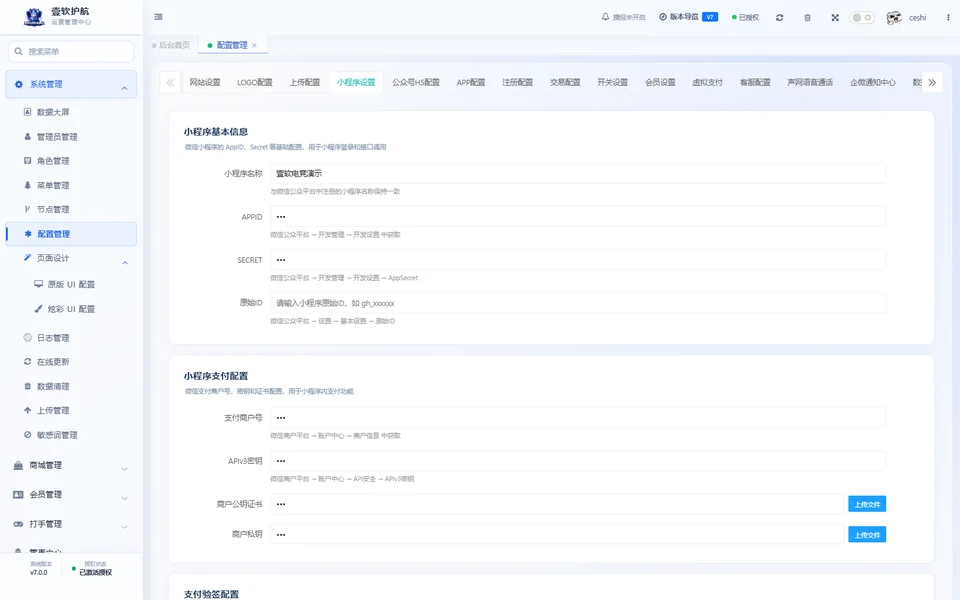Click the 菜单管理 icon
The image size is (960, 600).
pos(28,185)
